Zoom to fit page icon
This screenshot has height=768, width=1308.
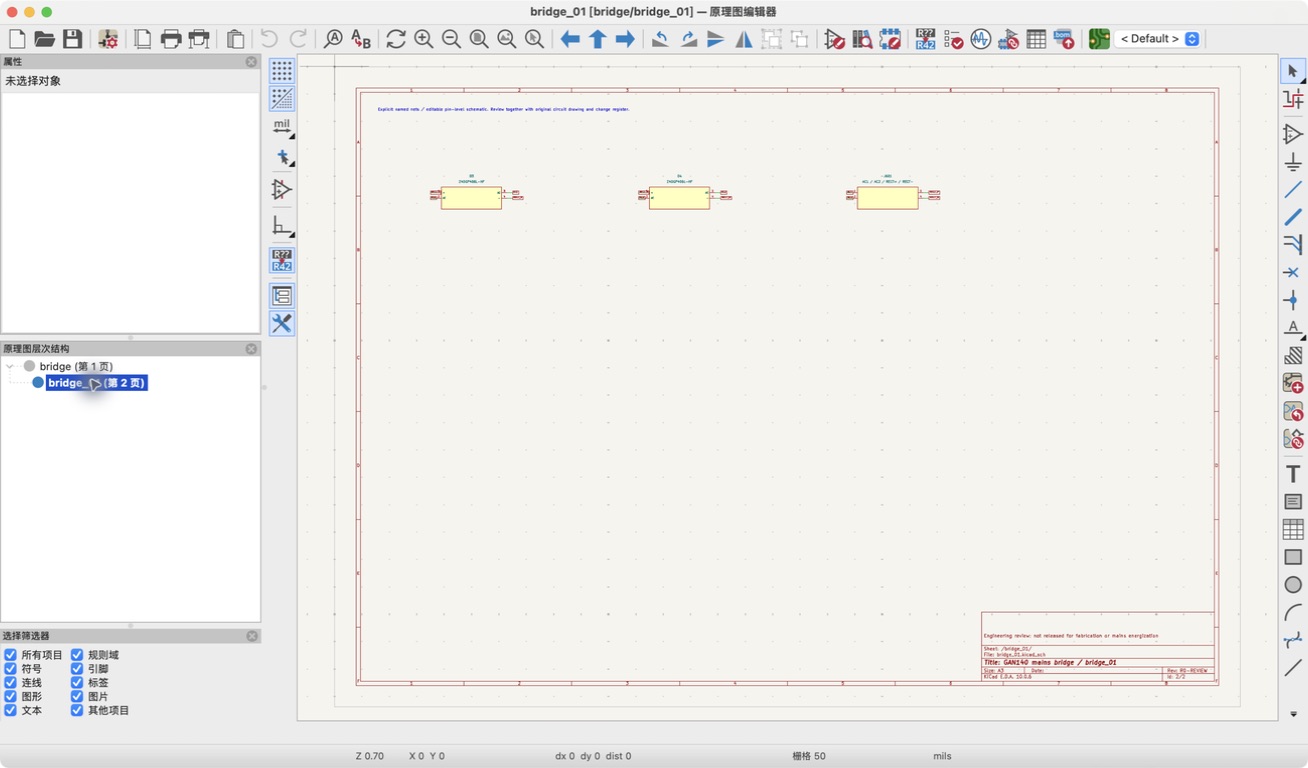pos(479,39)
